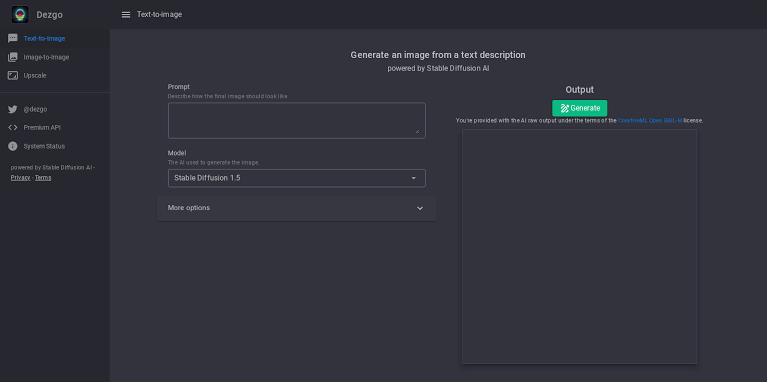Open the System Status page
This screenshot has width=767, height=382.
[x=55, y=146]
